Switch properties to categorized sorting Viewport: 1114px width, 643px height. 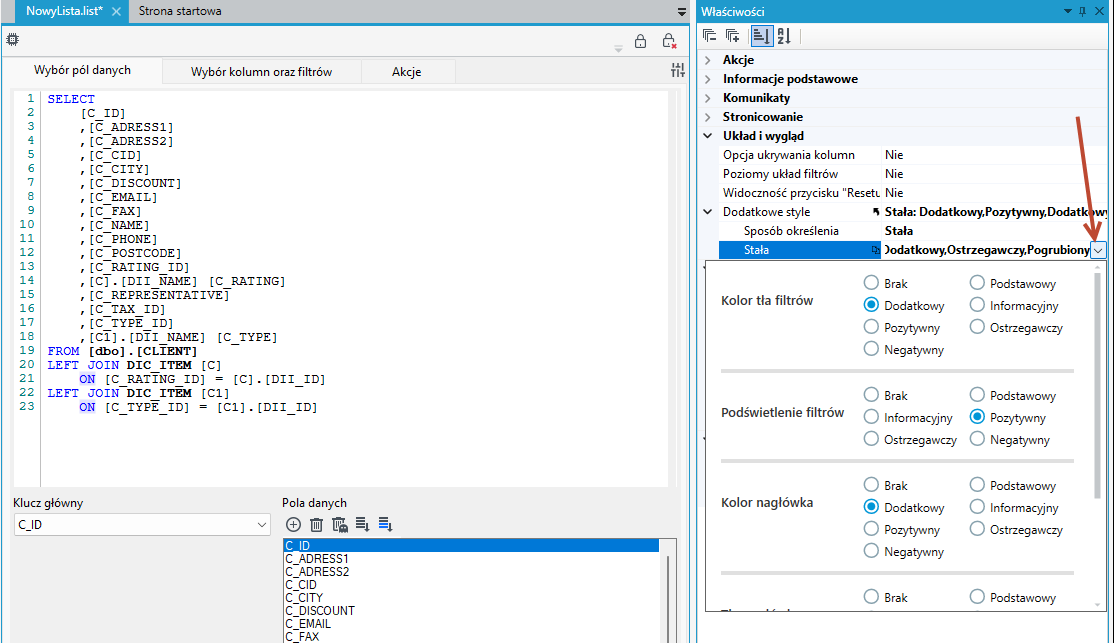click(x=761, y=36)
